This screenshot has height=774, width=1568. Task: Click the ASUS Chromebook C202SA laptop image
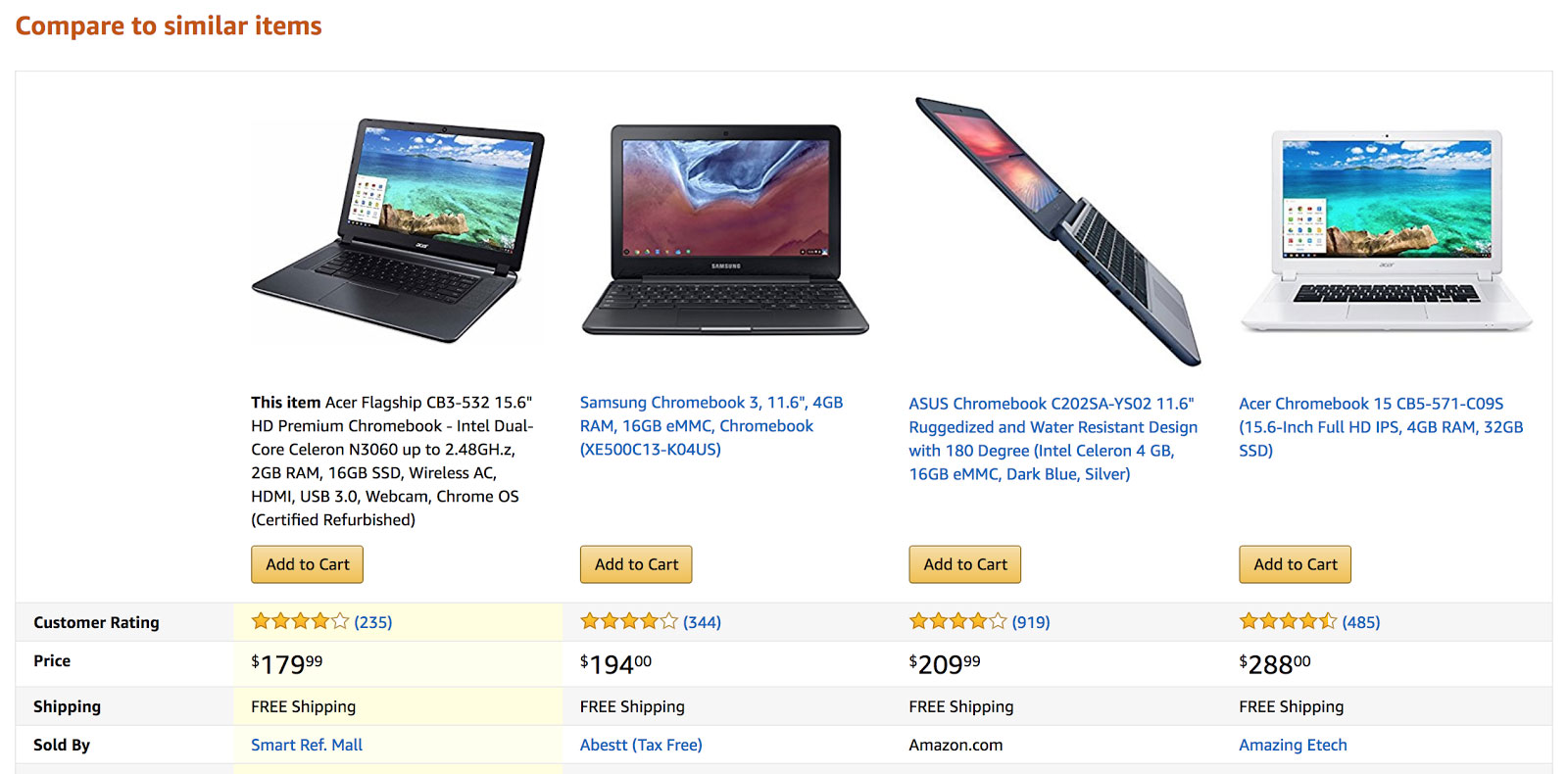[x=1056, y=231]
